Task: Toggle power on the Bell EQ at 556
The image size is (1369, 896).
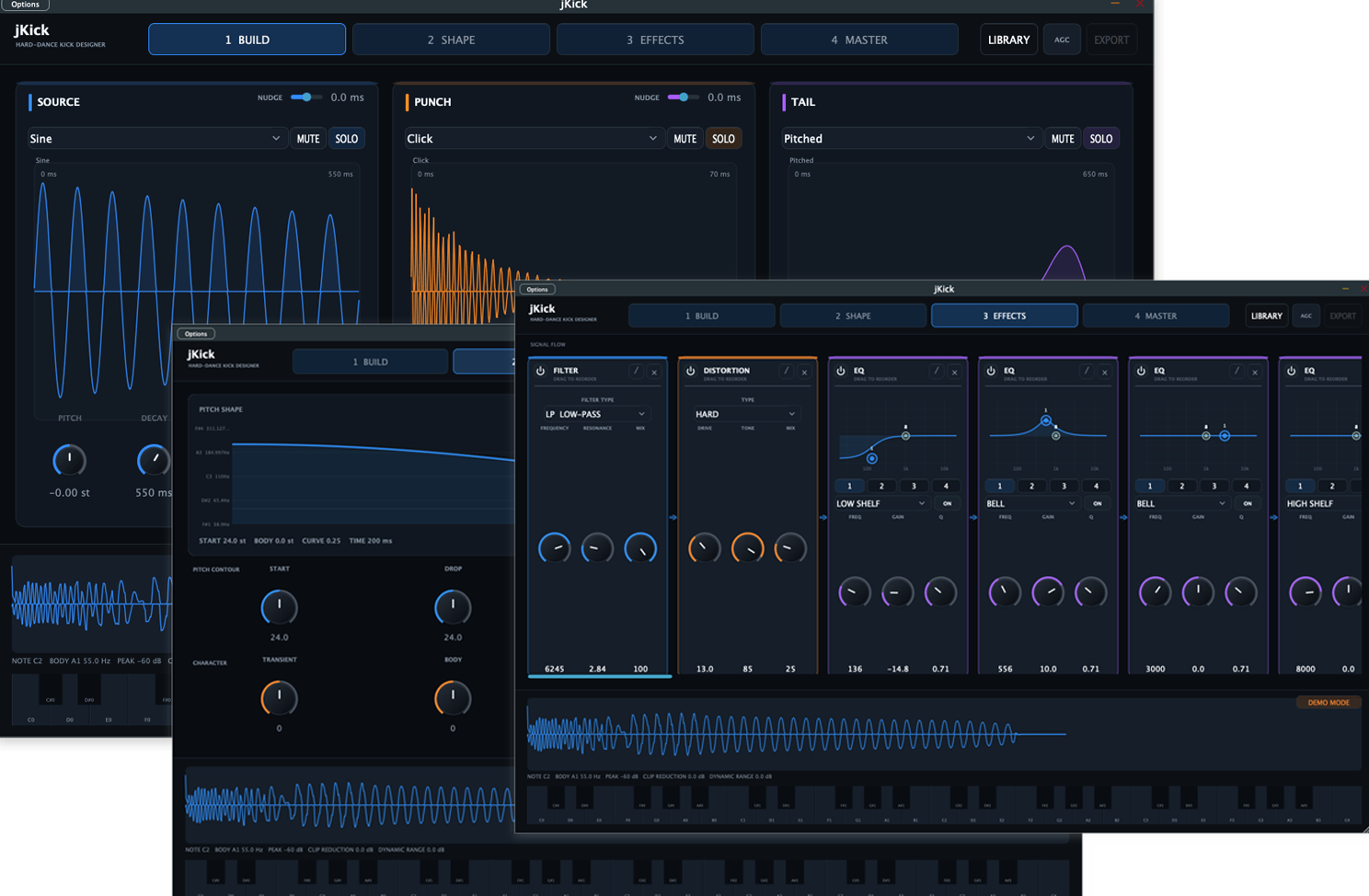Action: click(x=991, y=371)
